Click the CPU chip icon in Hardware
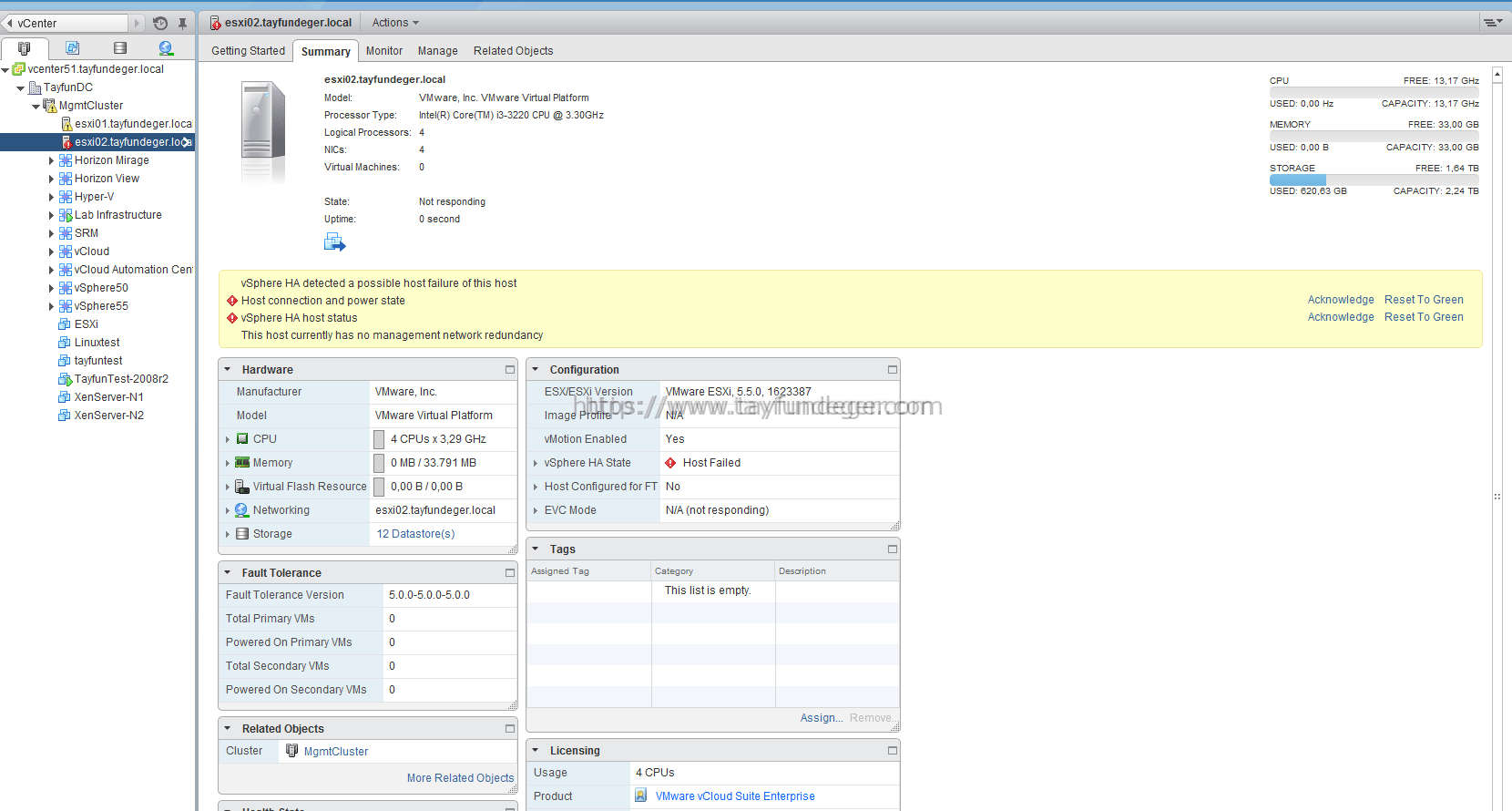Screen dimensions: 1512x811 click(x=242, y=438)
